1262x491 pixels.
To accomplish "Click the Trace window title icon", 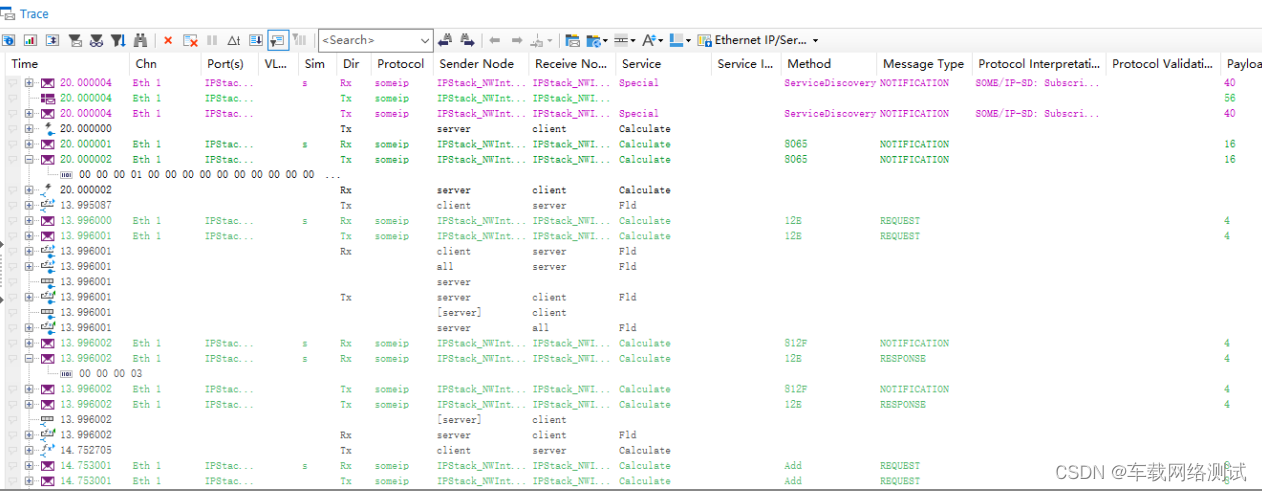I will point(8,14).
